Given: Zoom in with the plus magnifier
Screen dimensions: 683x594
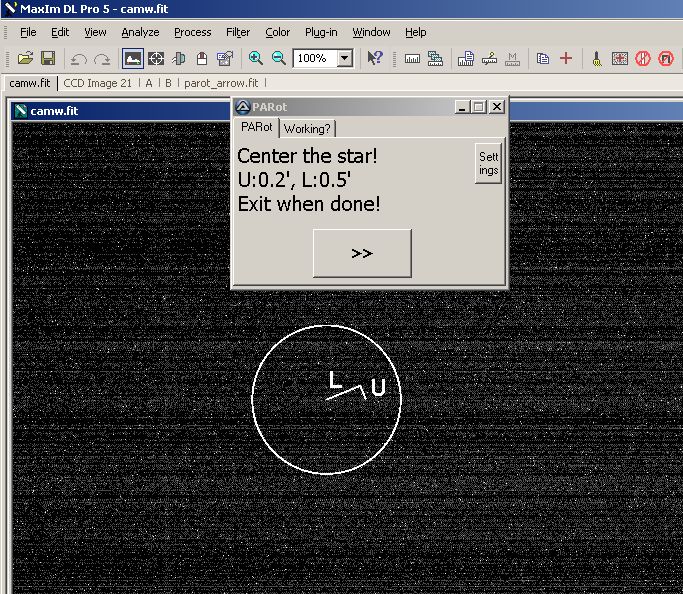Looking at the screenshot, I should tap(255, 58).
